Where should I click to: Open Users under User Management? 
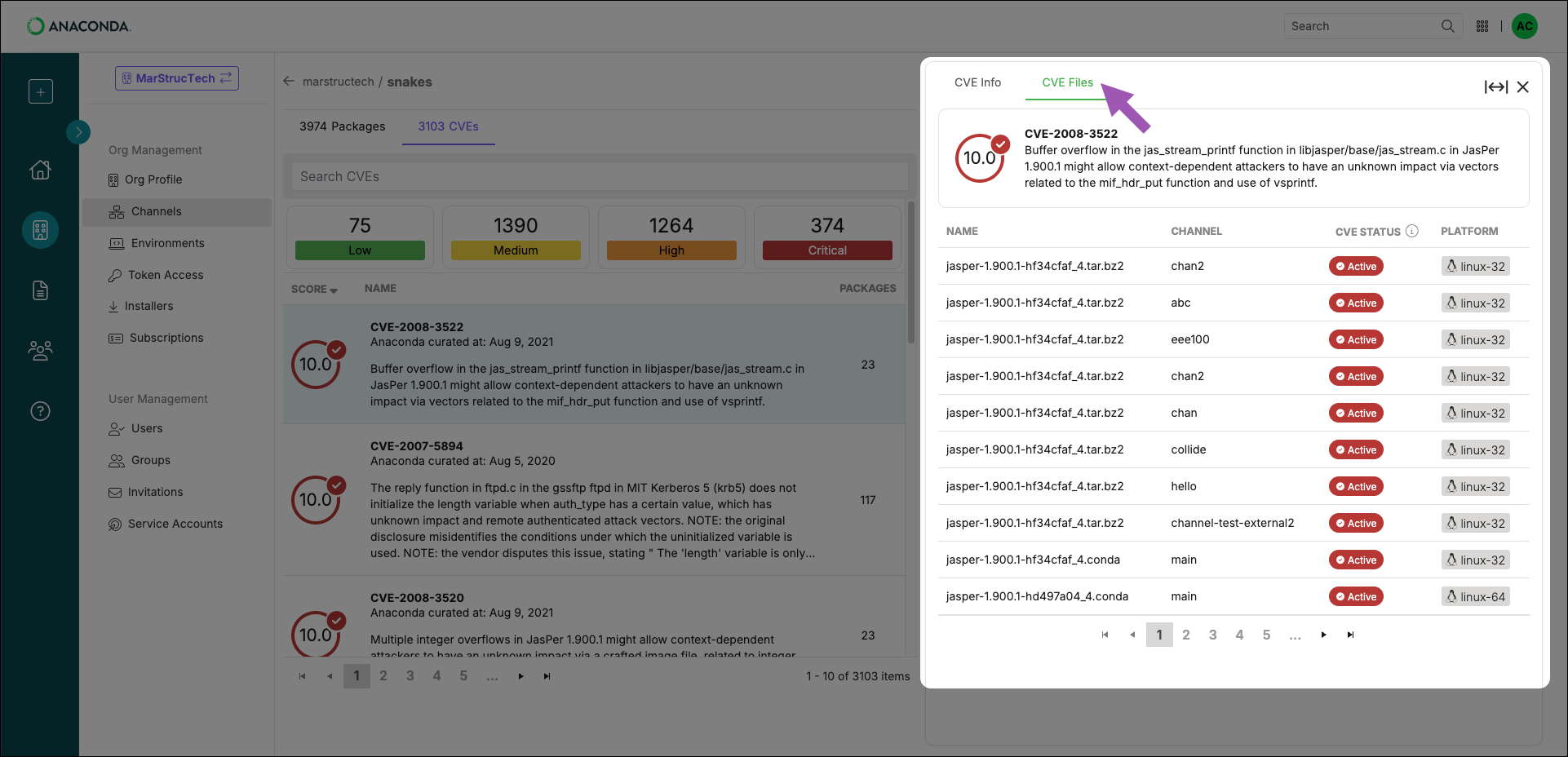[135, 428]
